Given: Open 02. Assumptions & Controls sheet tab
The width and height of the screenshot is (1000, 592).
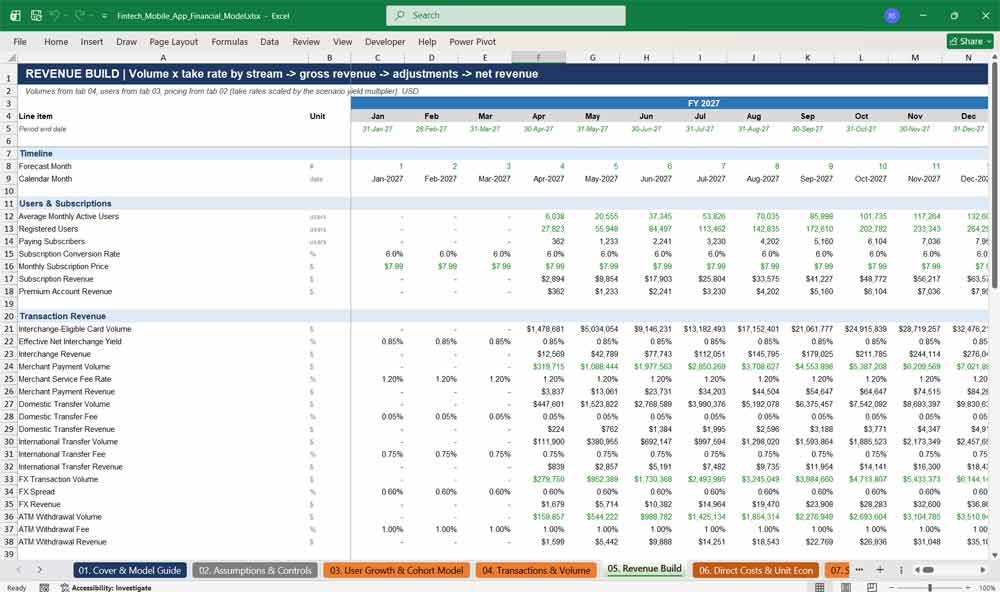Looking at the screenshot, I should 255,570.
